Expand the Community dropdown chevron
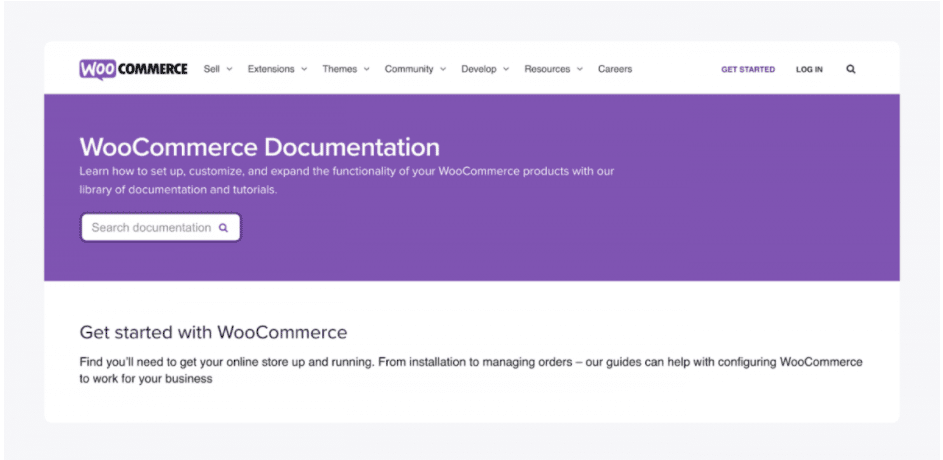This screenshot has height=460, width=943. coord(443,69)
